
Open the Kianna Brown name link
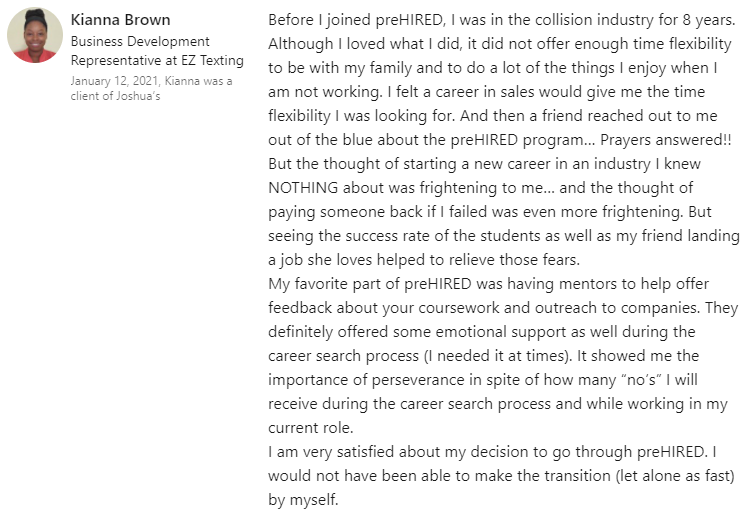pyautogui.click(x=120, y=20)
